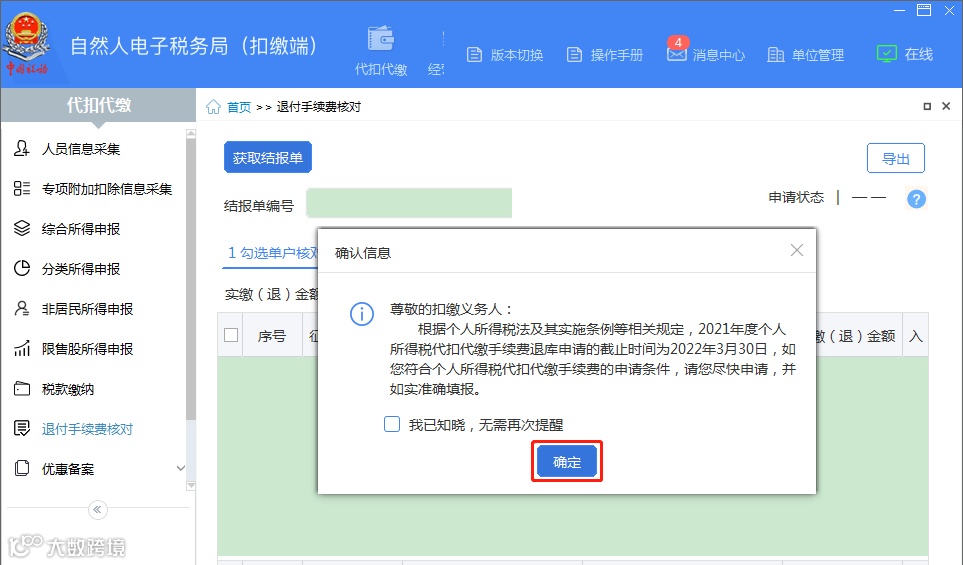
Task: Click the 代扣代缴 sidebar header
Action: point(98,105)
